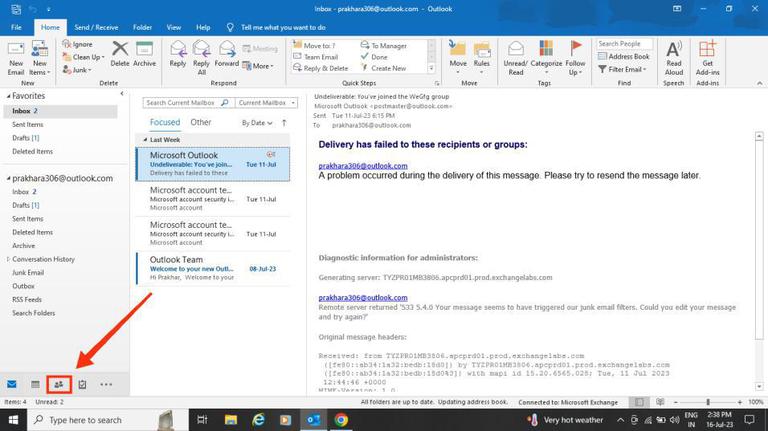Open the View ribbon tab
The image size is (768, 431).
click(x=173, y=27)
